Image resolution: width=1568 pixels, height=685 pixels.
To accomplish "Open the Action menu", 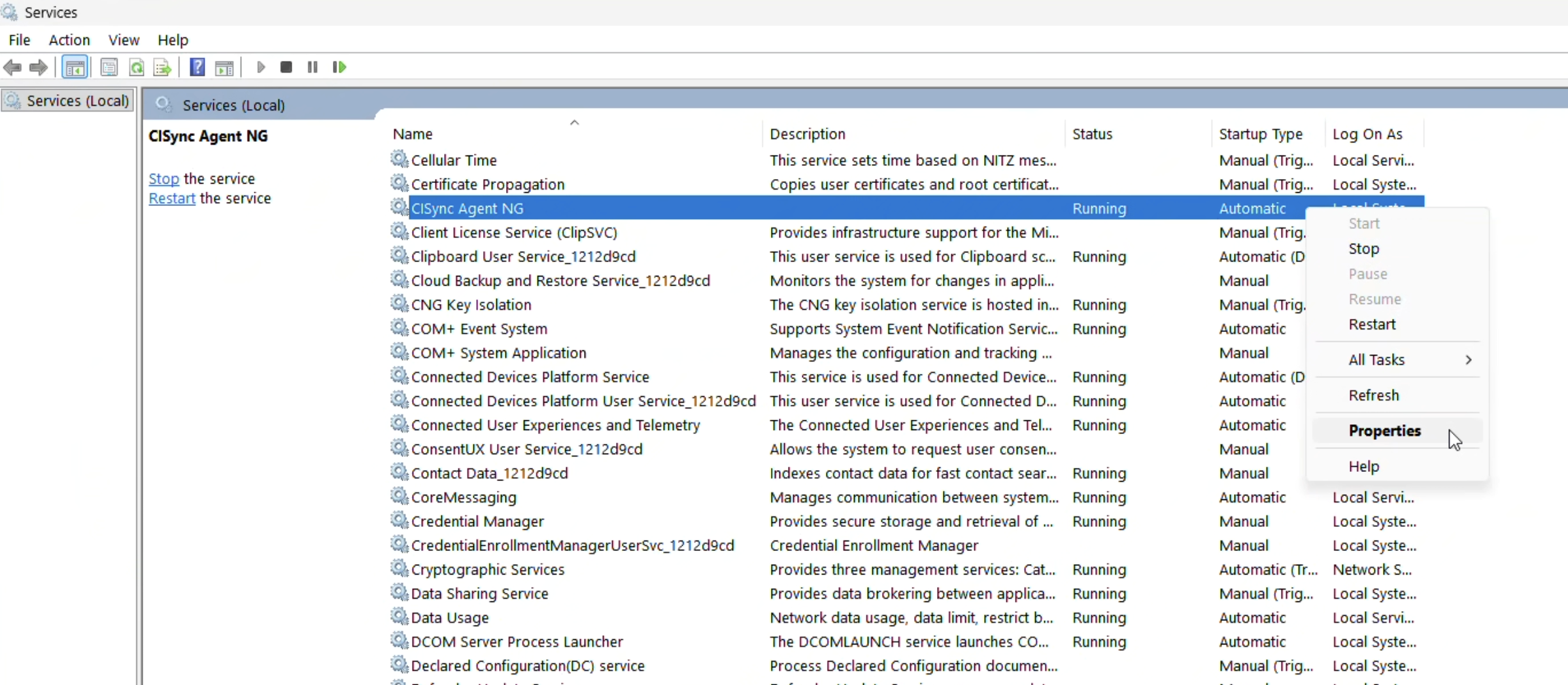I will point(69,40).
